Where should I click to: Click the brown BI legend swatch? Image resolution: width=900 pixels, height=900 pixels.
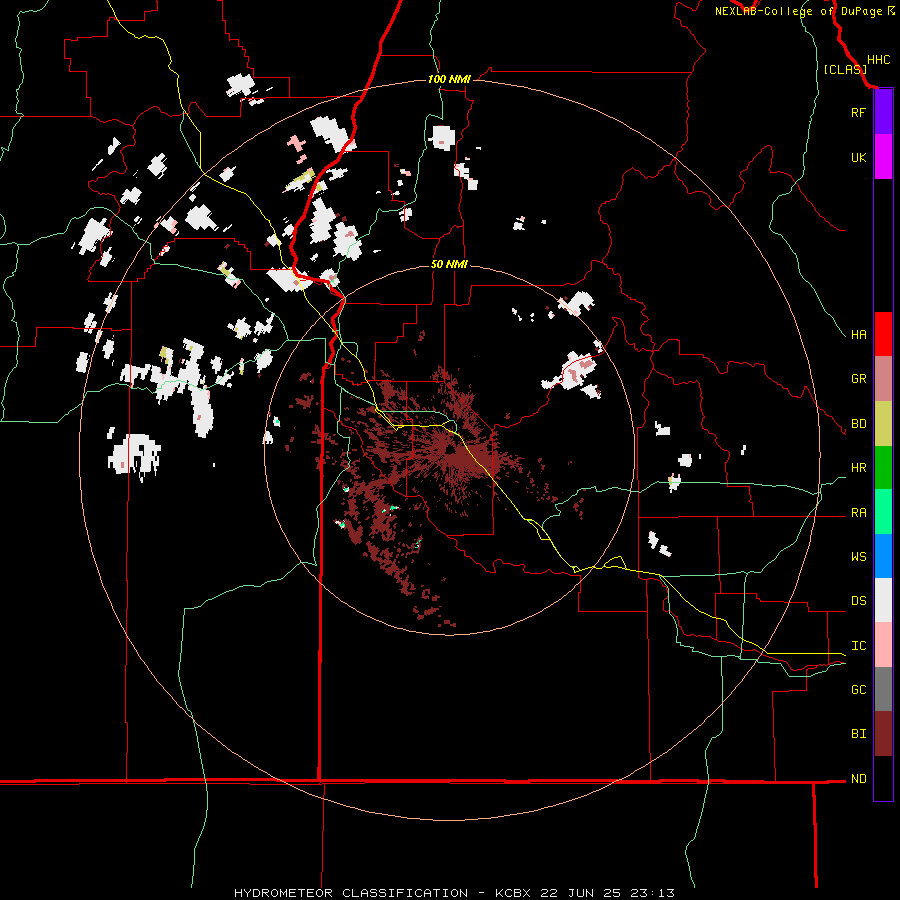(883, 734)
